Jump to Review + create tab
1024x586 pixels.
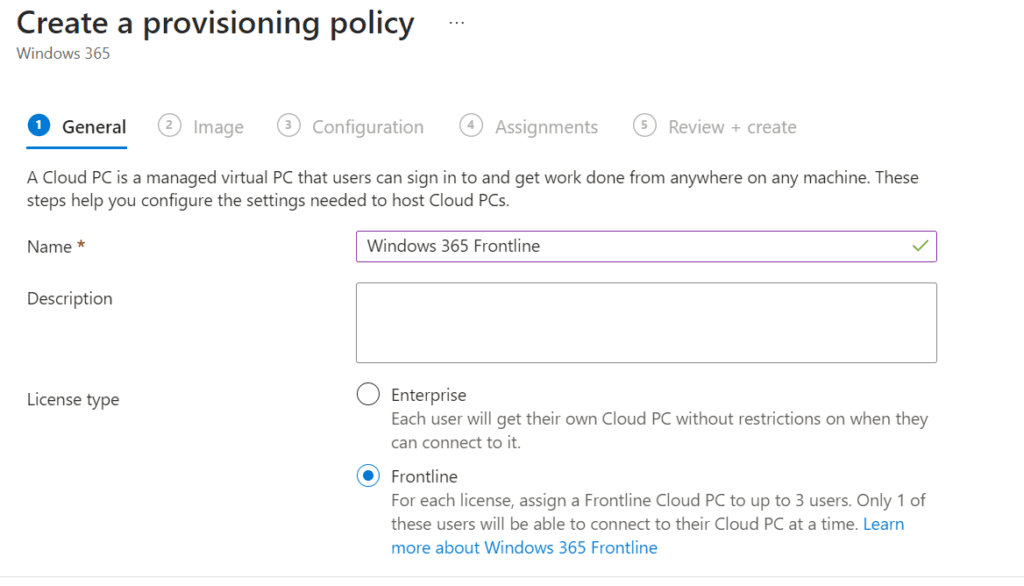[714, 127]
